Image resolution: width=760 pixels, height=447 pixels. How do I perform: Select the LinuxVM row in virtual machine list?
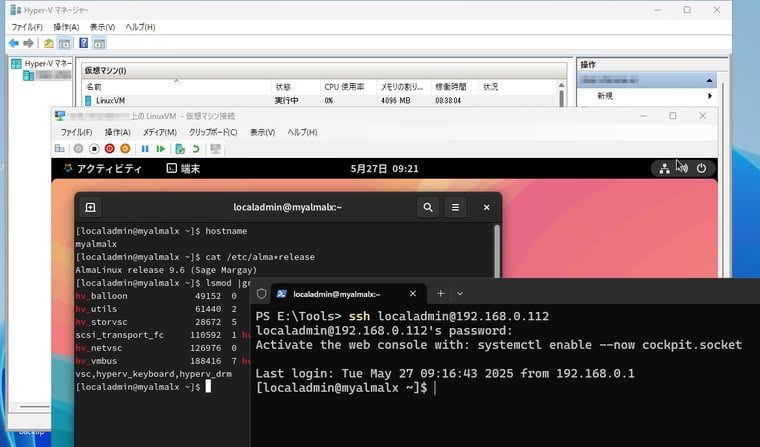pyautogui.click(x=320, y=100)
